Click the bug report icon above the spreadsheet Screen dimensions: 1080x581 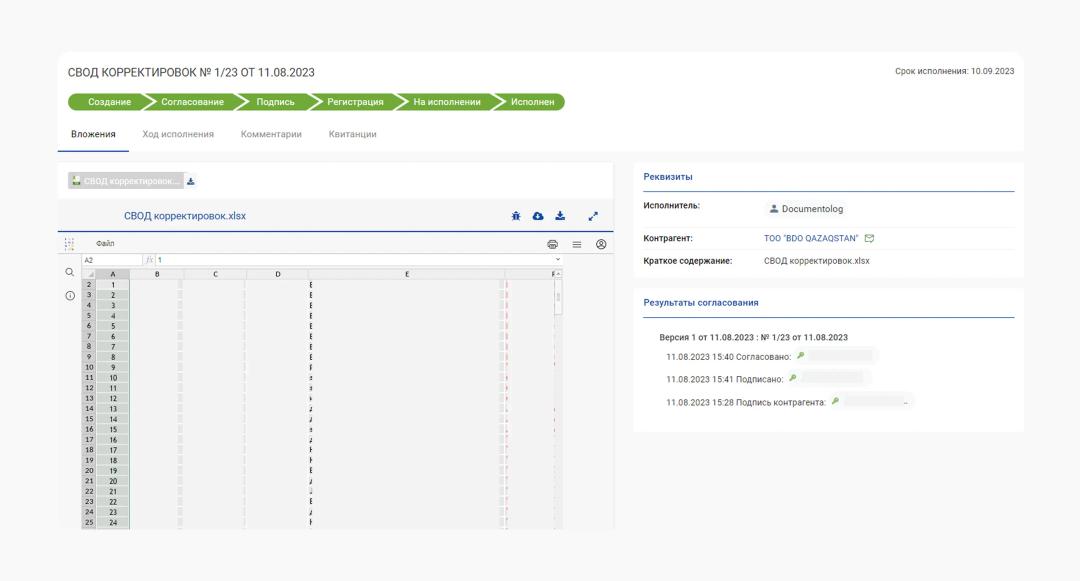pyautogui.click(x=516, y=216)
